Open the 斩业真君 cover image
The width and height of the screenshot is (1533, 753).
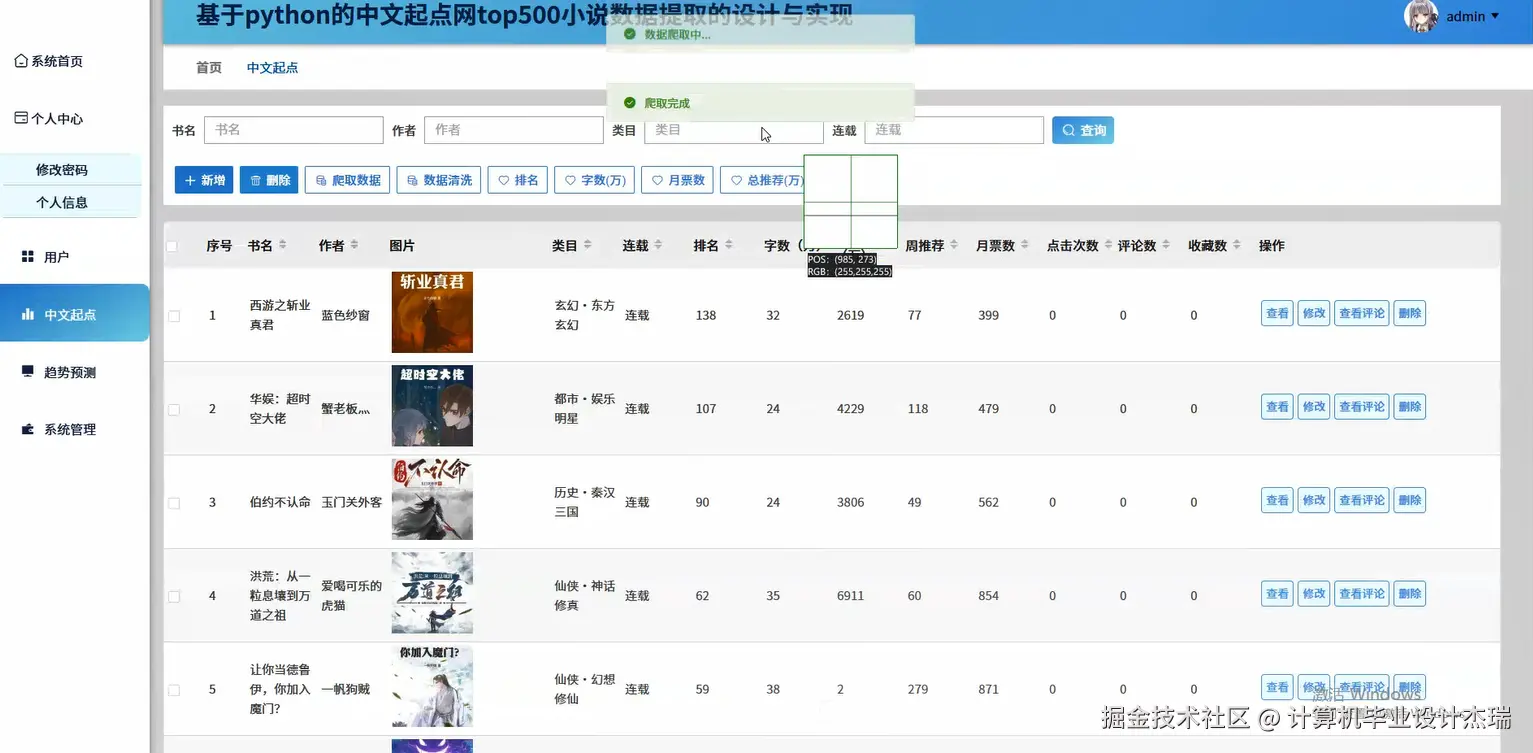coord(432,312)
